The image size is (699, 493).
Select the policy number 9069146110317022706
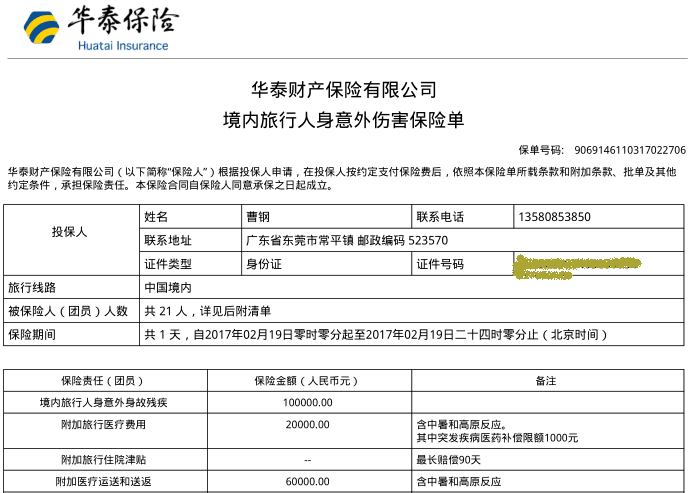coord(630,150)
